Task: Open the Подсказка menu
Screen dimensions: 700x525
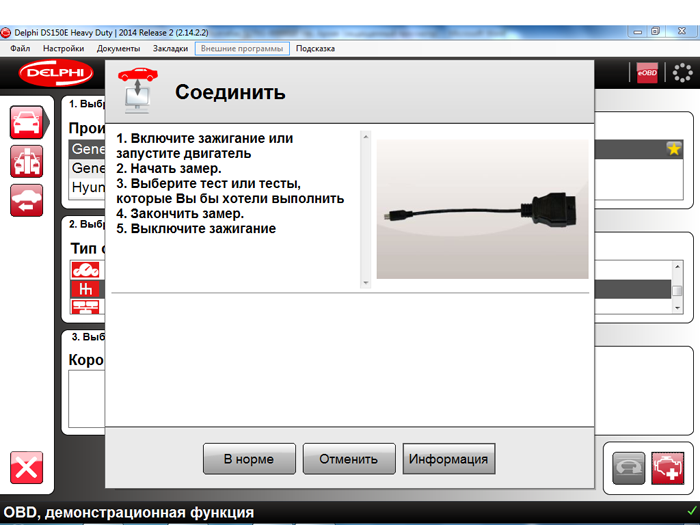Action: pyautogui.click(x=315, y=48)
